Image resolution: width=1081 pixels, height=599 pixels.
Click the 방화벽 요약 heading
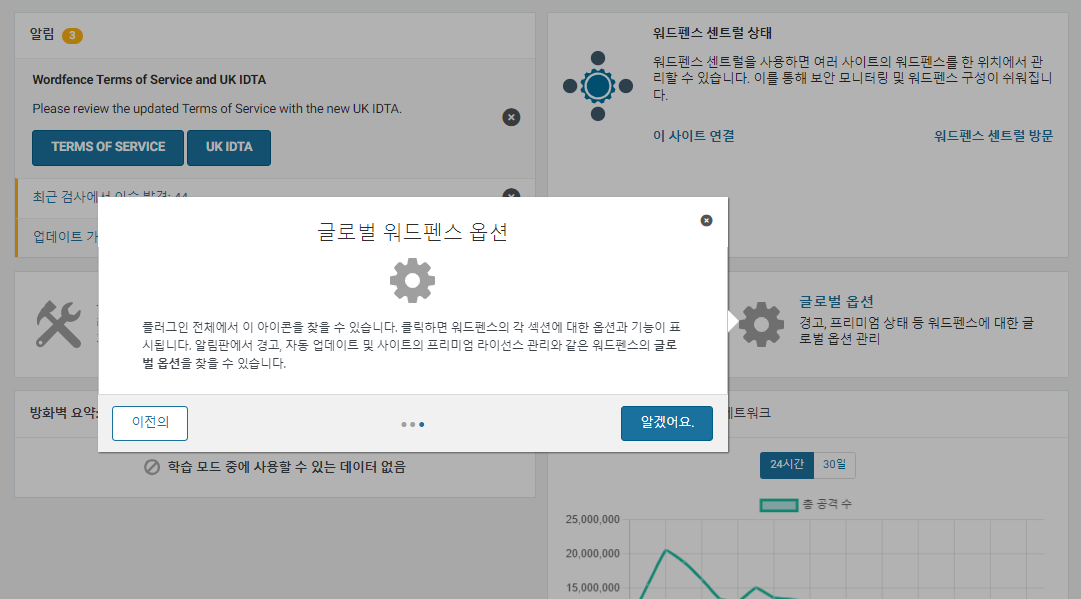click(63, 413)
